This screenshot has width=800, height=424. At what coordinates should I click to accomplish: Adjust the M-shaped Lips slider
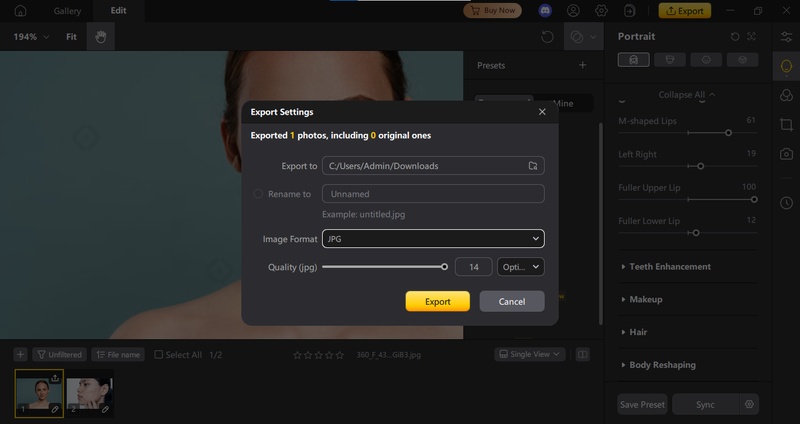coord(688,133)
